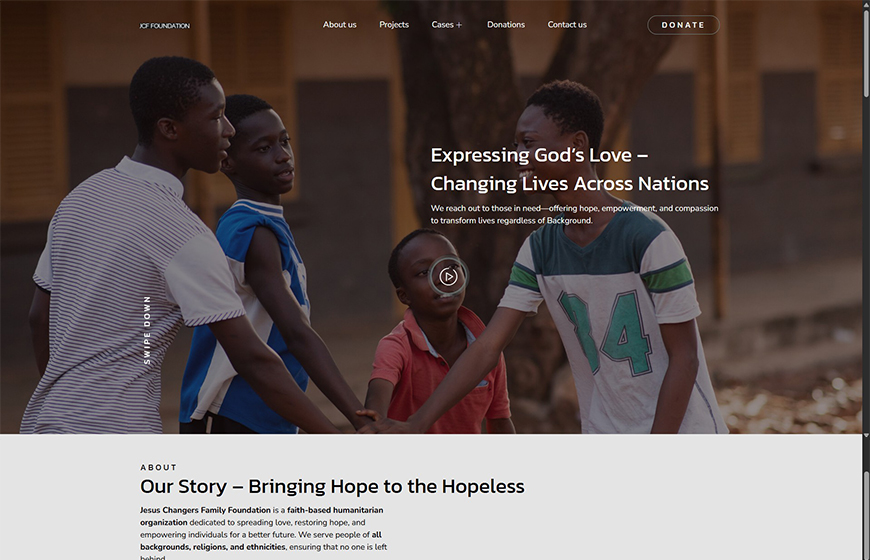Click the ABOUT section label

(159, 467)
